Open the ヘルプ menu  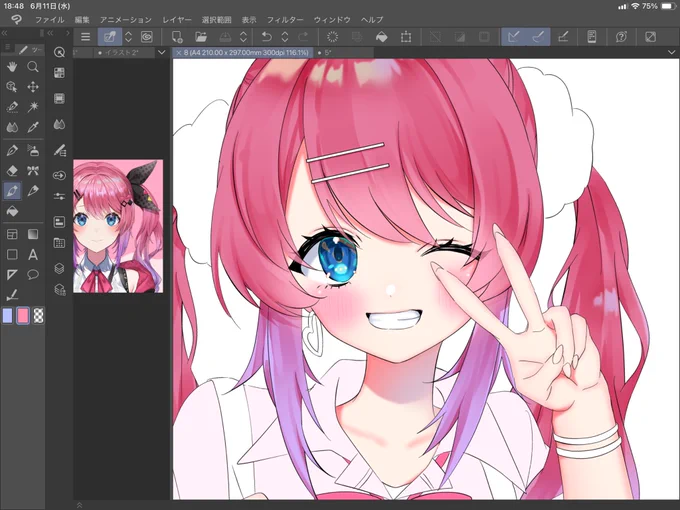372,20
